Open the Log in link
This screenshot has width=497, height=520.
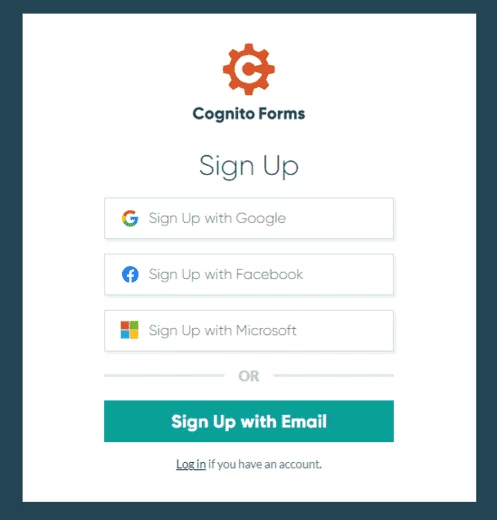coord(191,464)
